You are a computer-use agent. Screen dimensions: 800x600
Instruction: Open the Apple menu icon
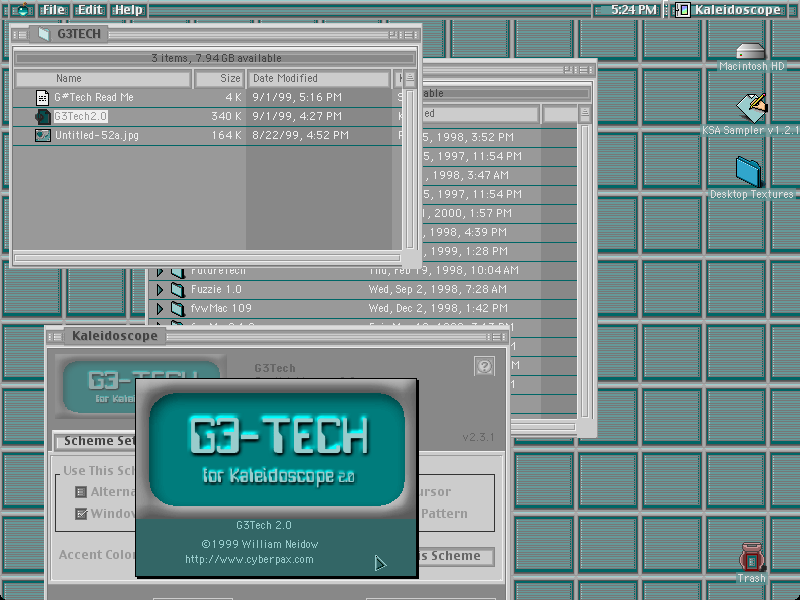[22, 9]
